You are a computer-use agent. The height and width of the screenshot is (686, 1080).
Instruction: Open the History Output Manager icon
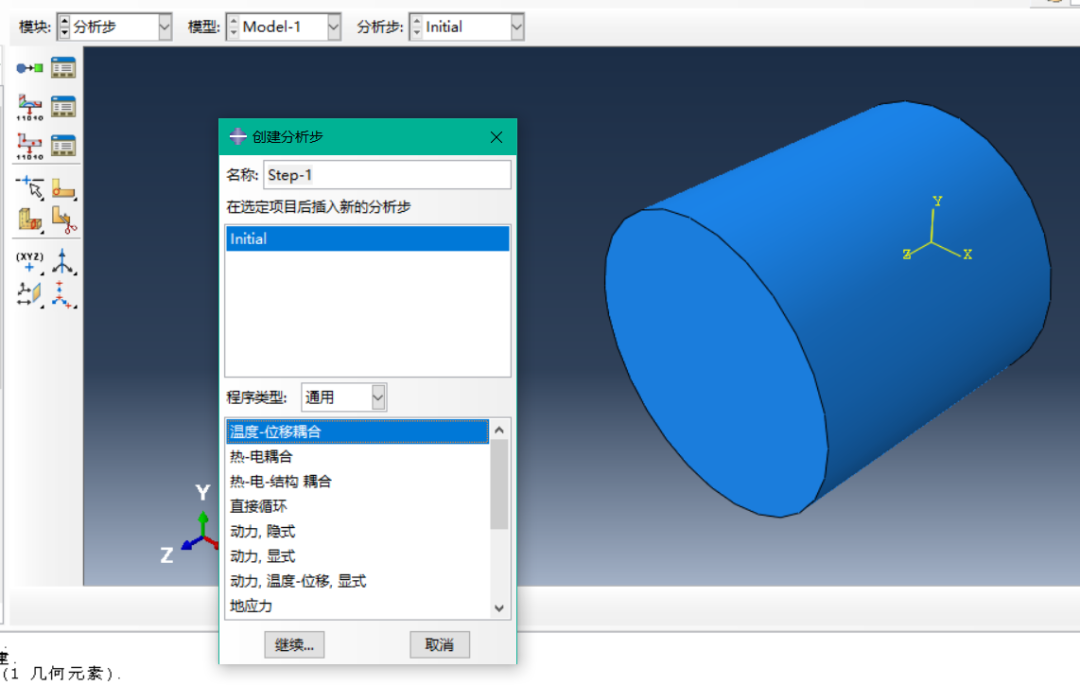64,146
